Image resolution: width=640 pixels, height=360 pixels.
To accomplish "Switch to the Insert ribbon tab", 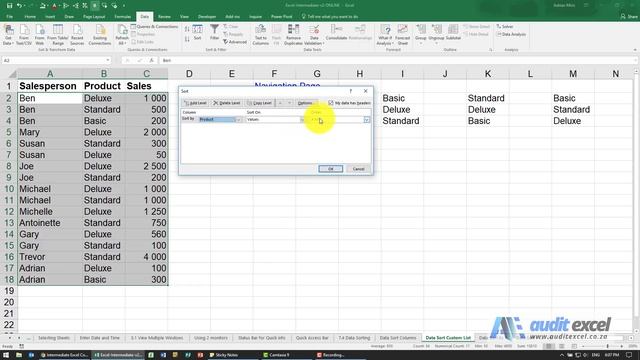I will pyautogui.click(x=50, y=17).
